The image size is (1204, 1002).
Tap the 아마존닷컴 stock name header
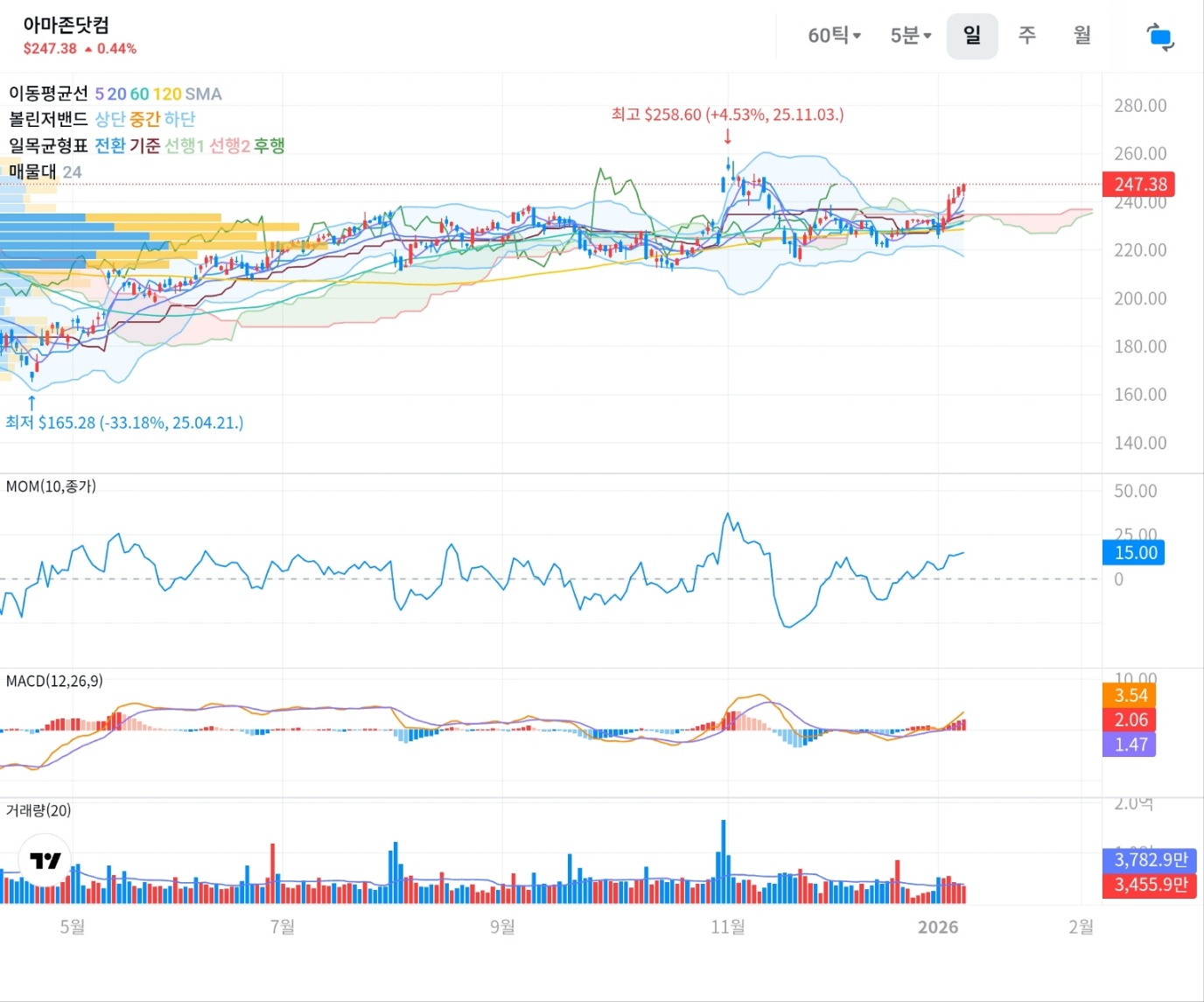(66, 25)
